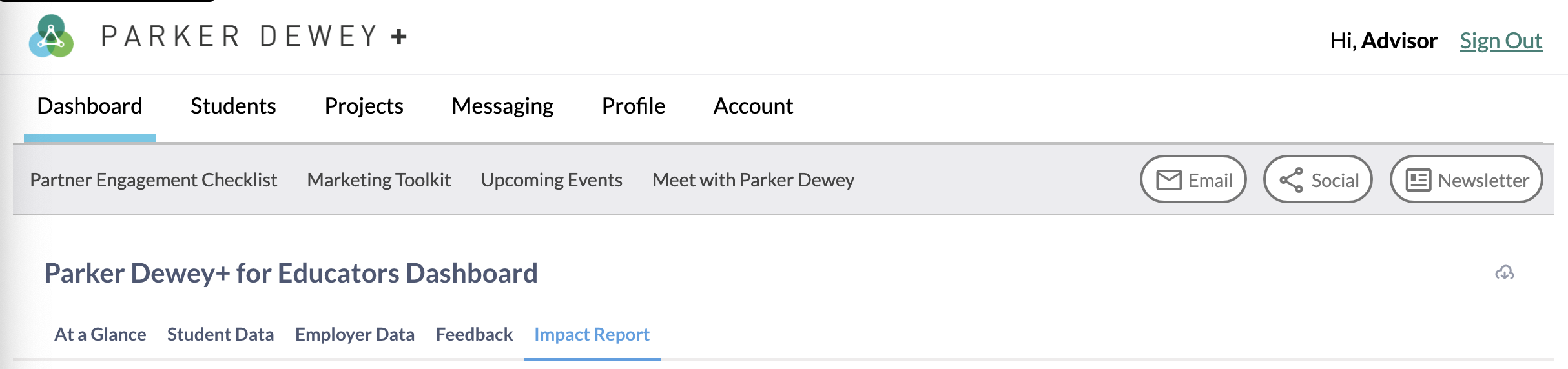Screen dimensions: 1568x369
Task: Open the Newsletter button
Action: coord(1466,179)
